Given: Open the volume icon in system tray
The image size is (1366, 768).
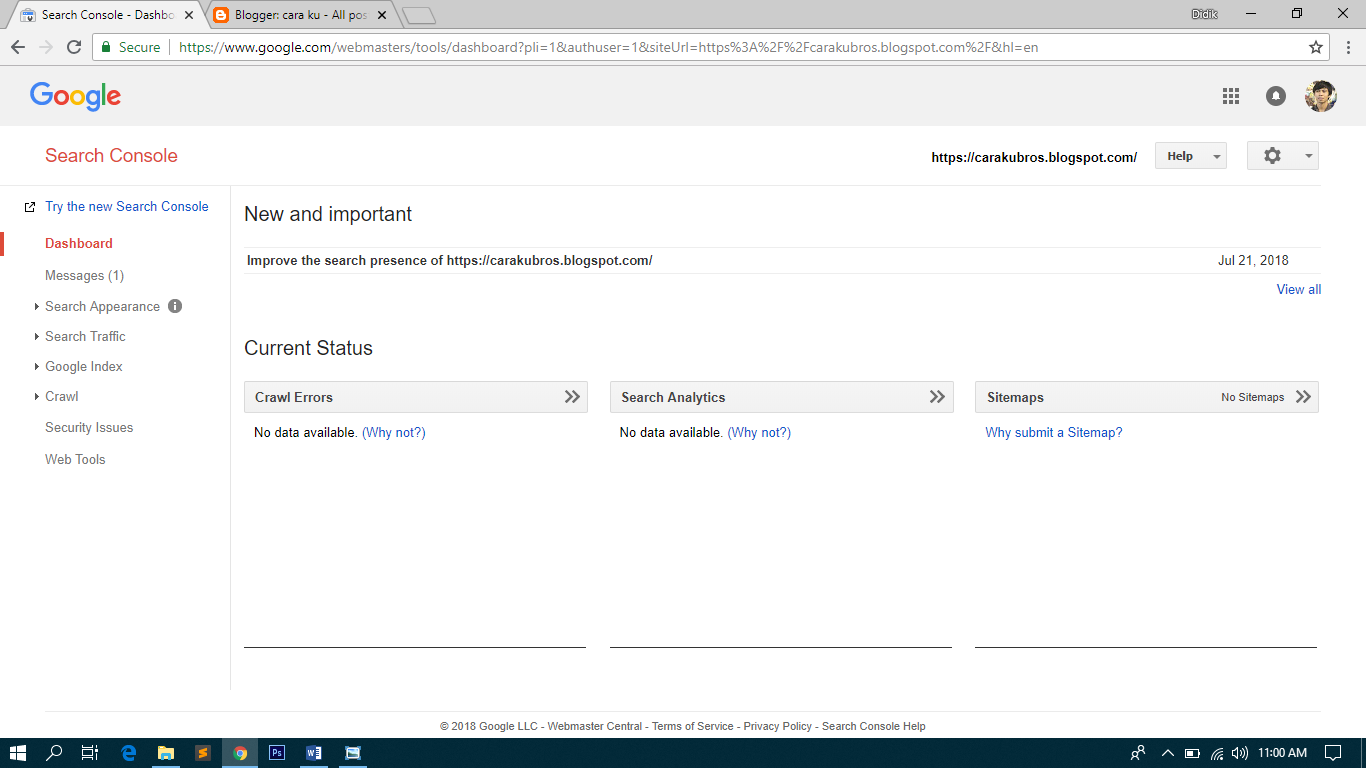Looking at the screenshot, I should click(x=1240, y=753).
